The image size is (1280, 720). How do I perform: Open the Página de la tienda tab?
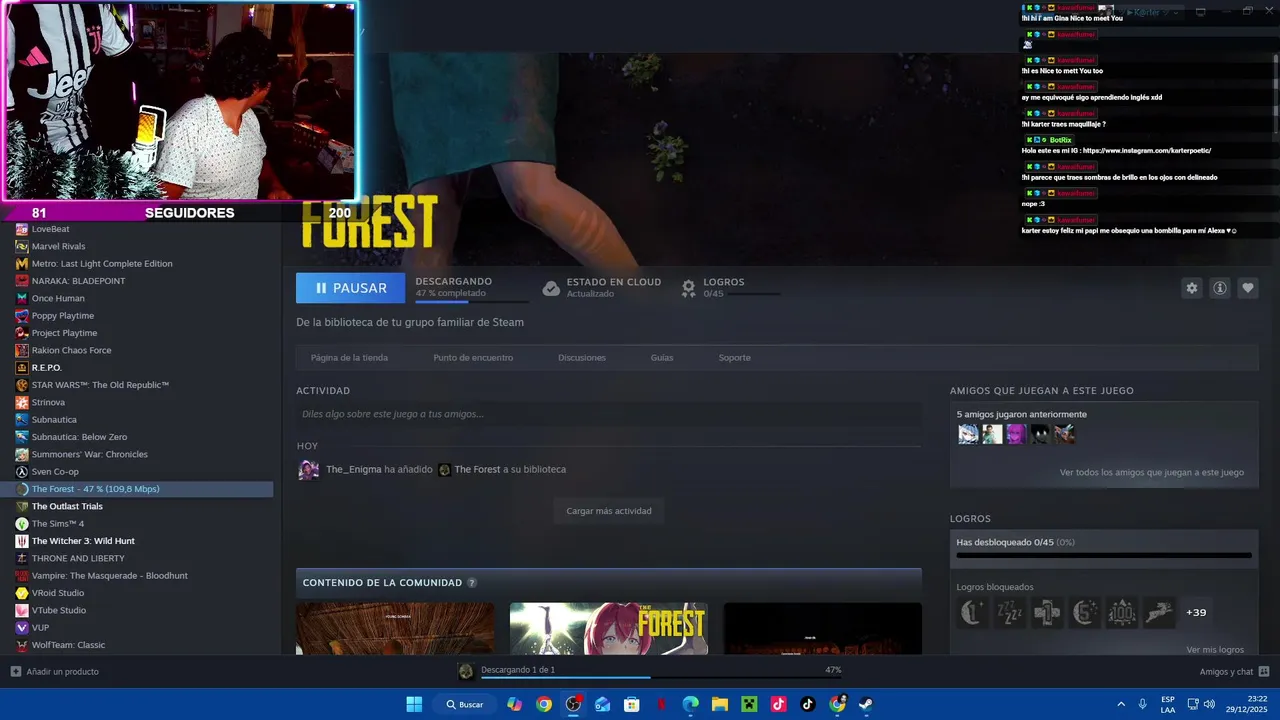pos(349,358)
